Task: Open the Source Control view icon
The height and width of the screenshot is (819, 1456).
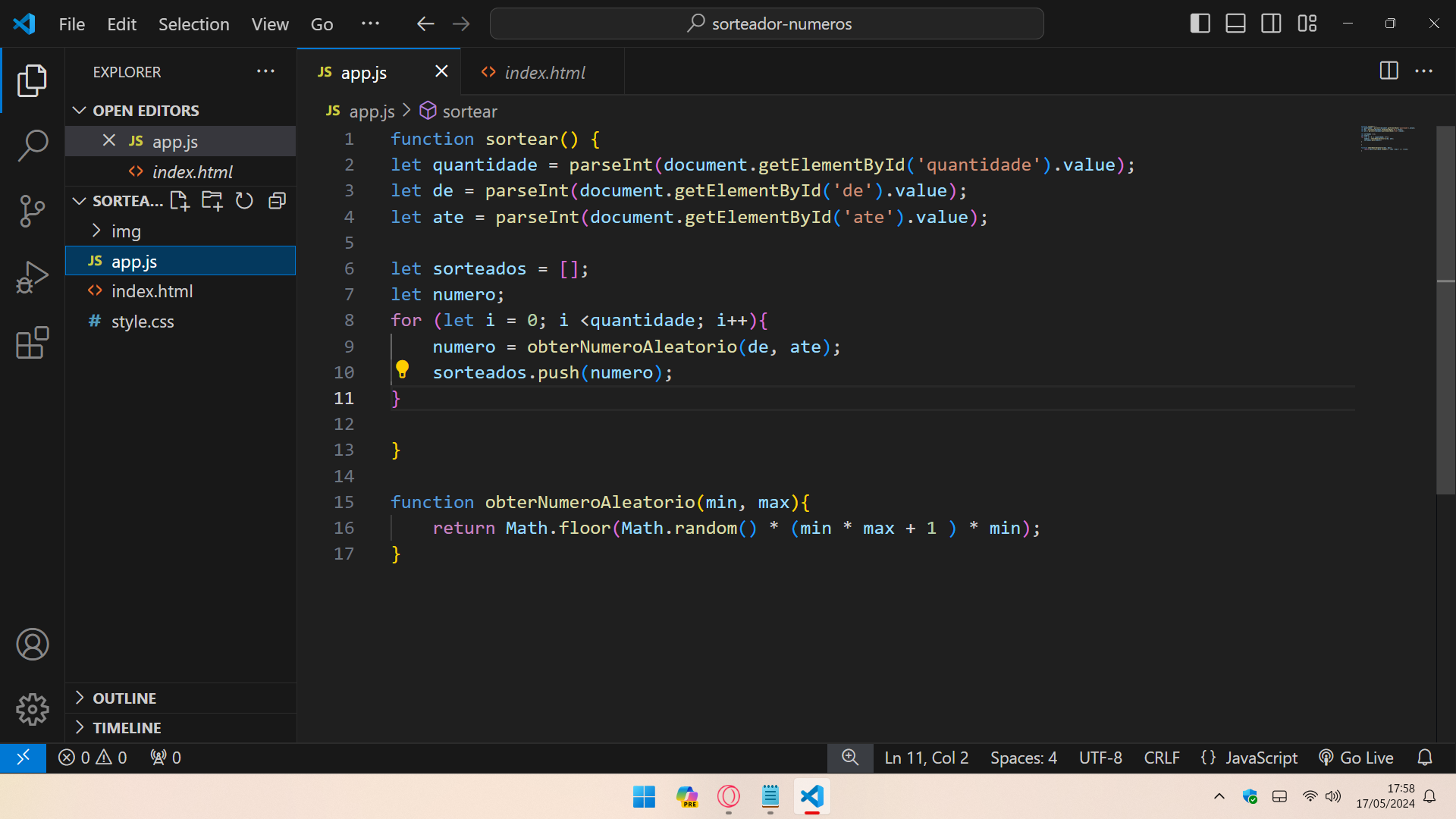Action: tap(32, 211)
